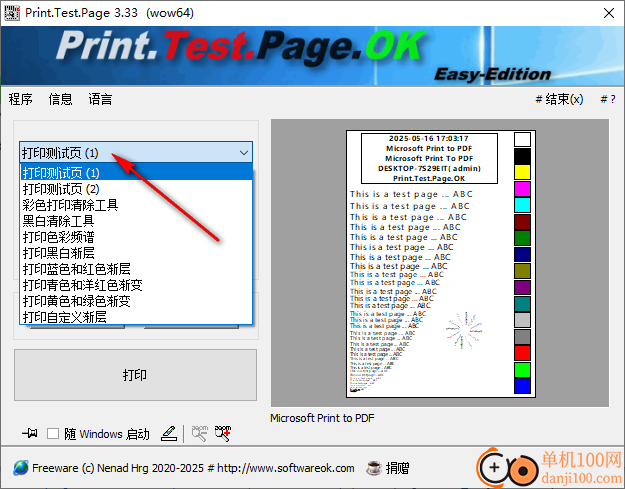625x489 pixels.
Task: Choose 彩色打印清除工具 from the dropdown
Action: [x=136, y=205]
